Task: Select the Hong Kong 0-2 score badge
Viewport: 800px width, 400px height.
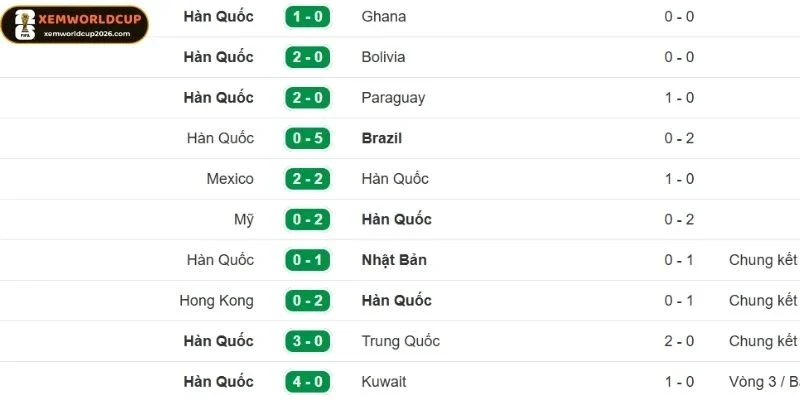Action: (308, 301)
